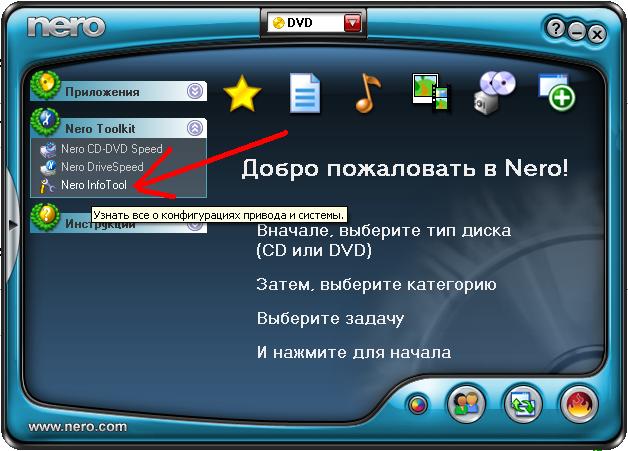Select the Audio music note category
628x451 pixels.
(368, 93)
